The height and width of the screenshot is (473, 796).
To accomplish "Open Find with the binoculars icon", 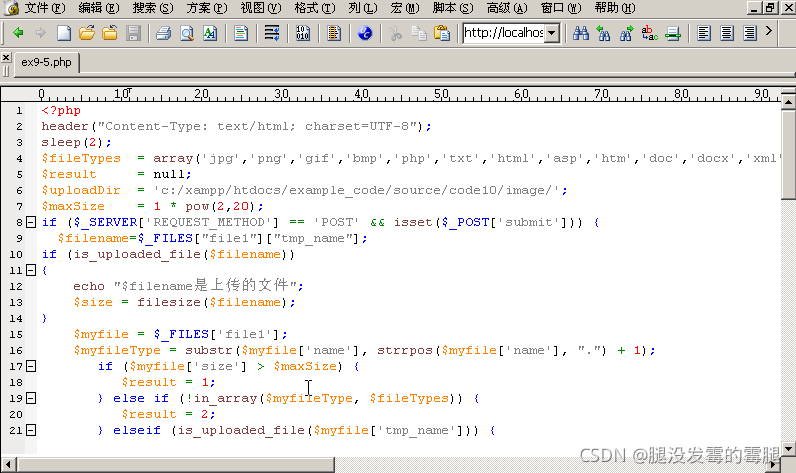I will tap(581, 33).
